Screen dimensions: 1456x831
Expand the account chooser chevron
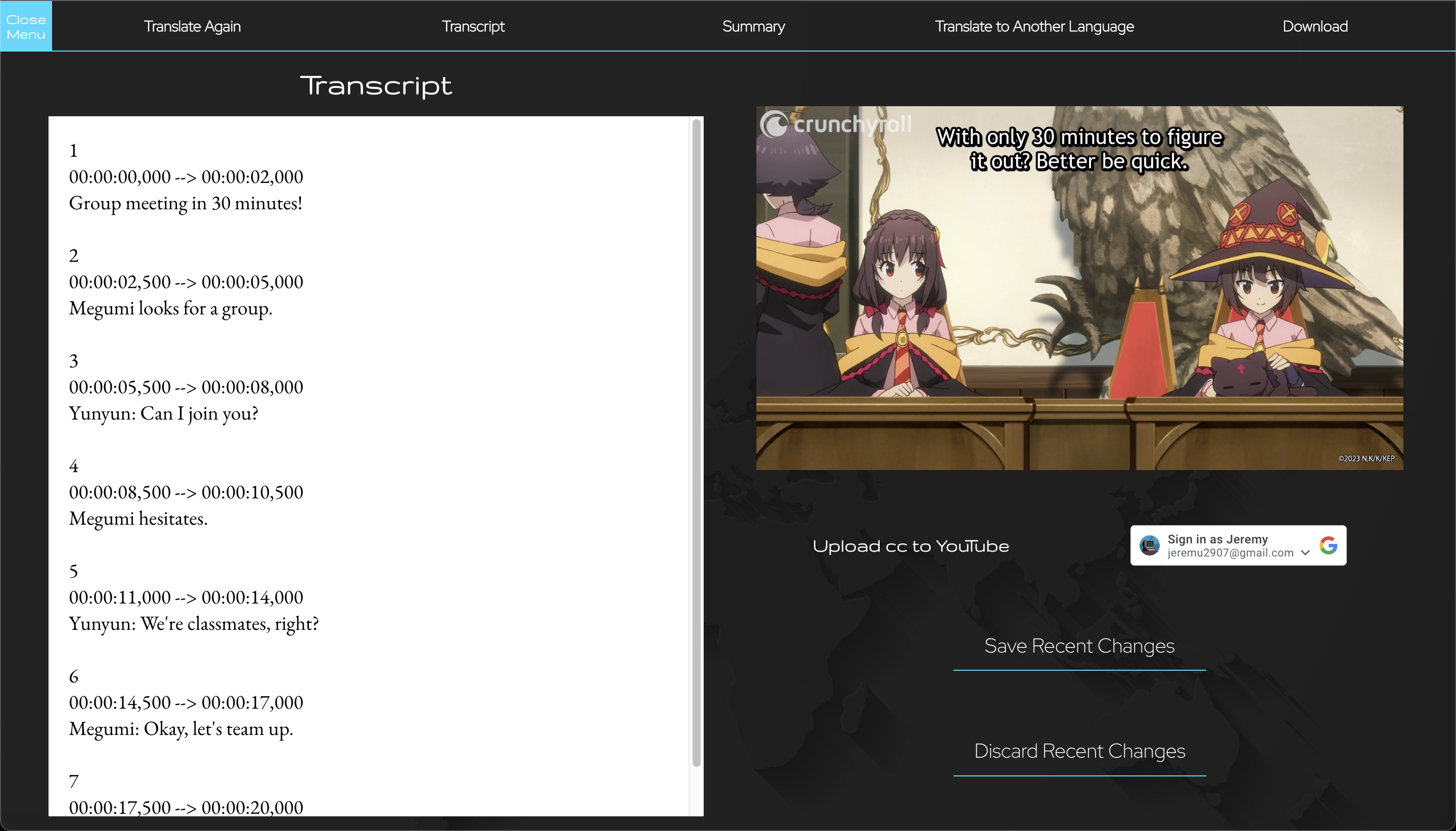point(1304,552)
